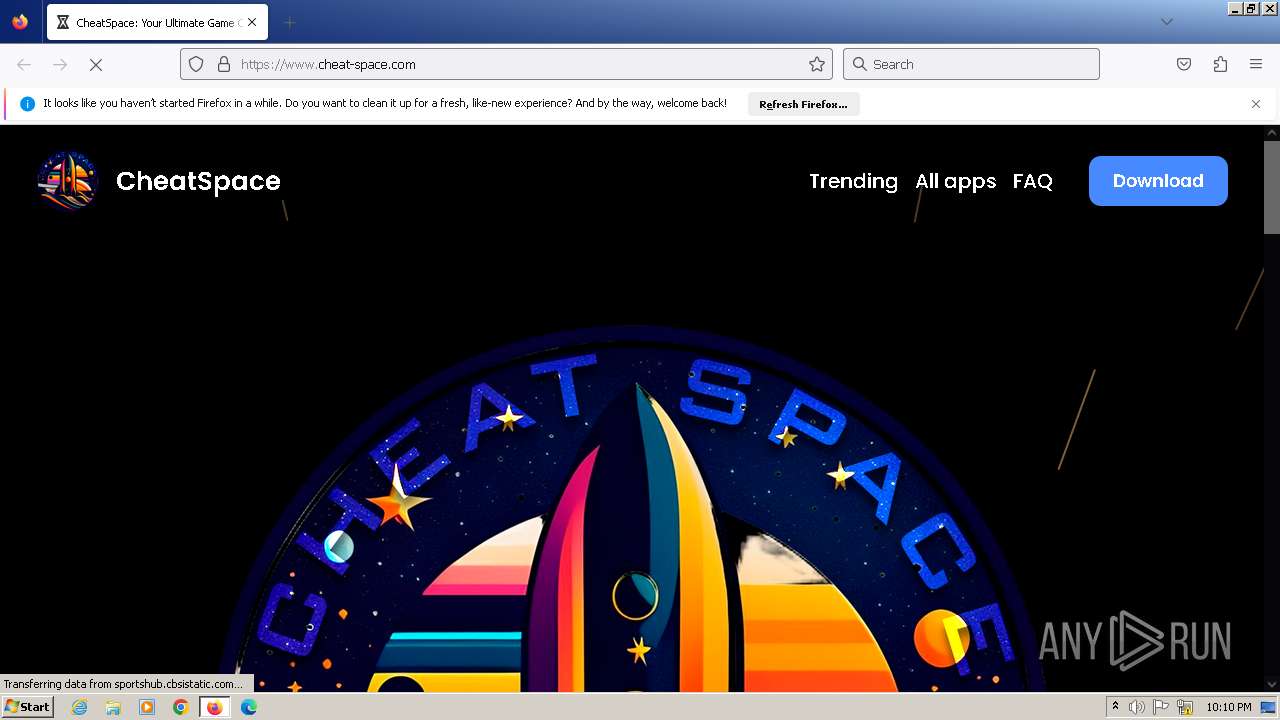Click the Show desktop button
This screenshot has width=1280, height=720.
tap(1269, 707)
